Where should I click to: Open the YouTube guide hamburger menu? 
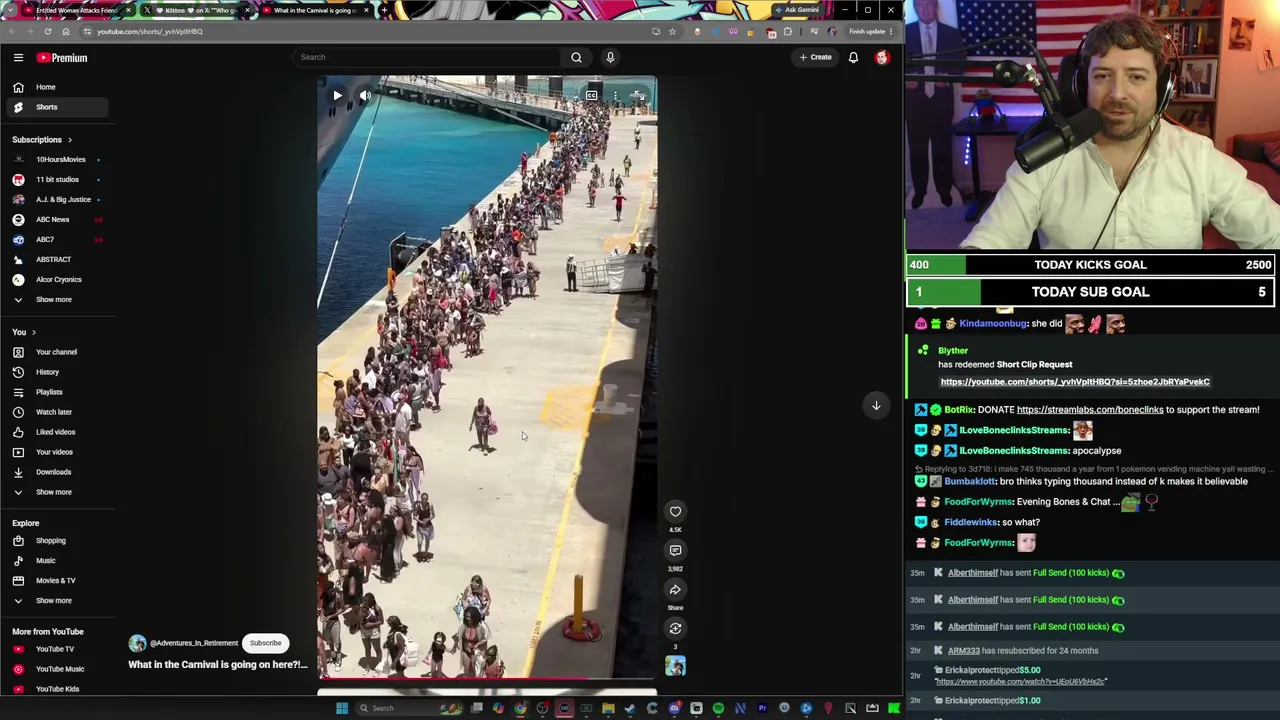pos(18,58)
